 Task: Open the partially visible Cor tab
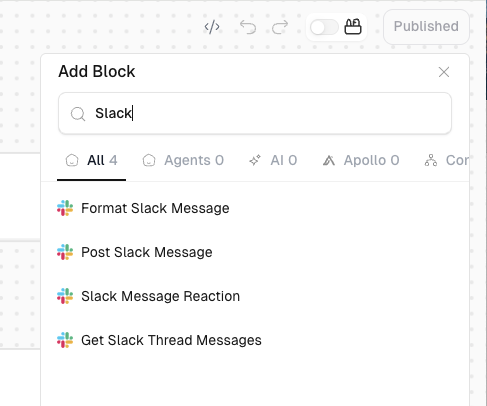tap(447, 160)
